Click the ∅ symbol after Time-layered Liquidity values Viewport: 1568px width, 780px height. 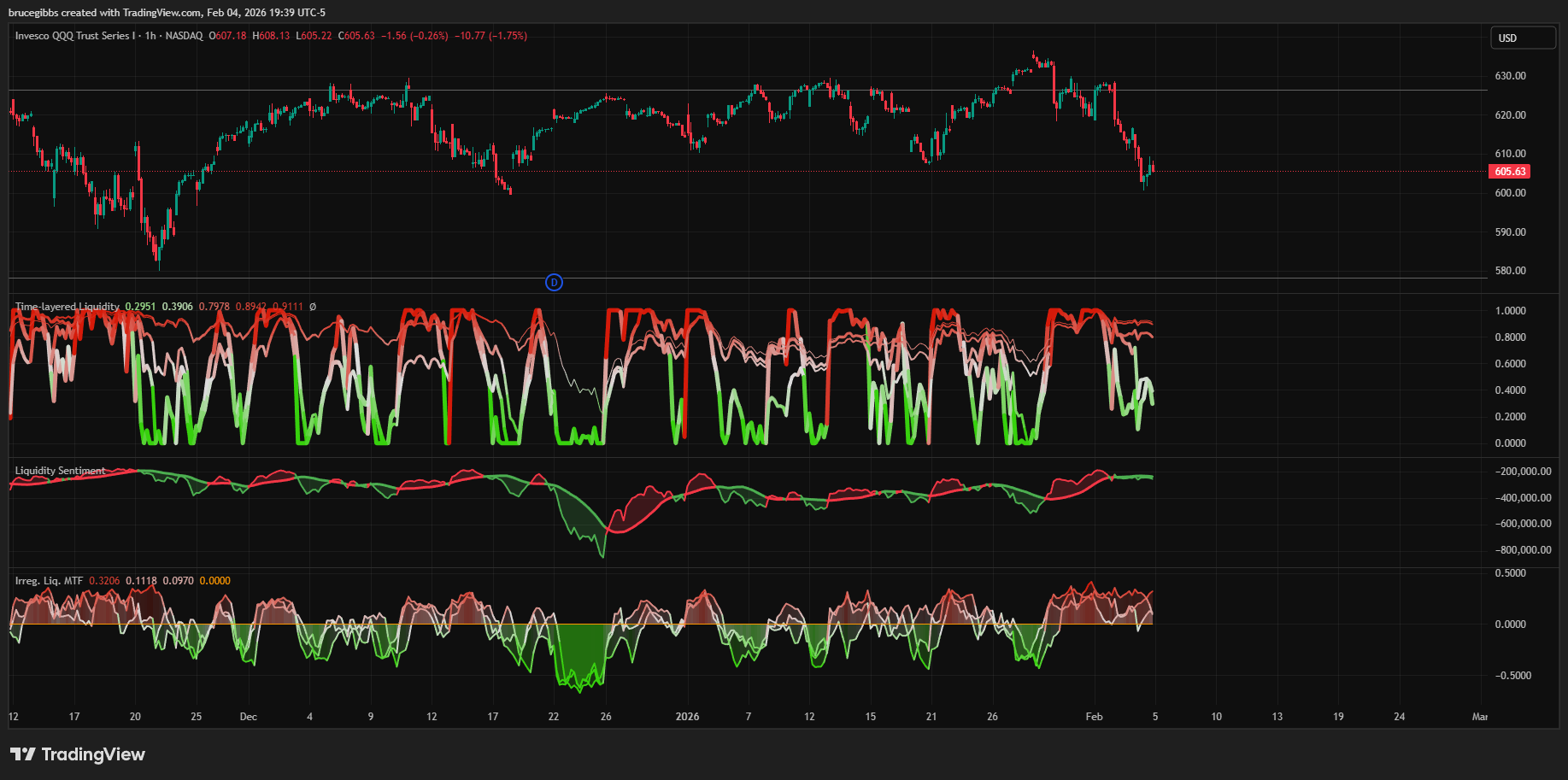tap(313, 307)
